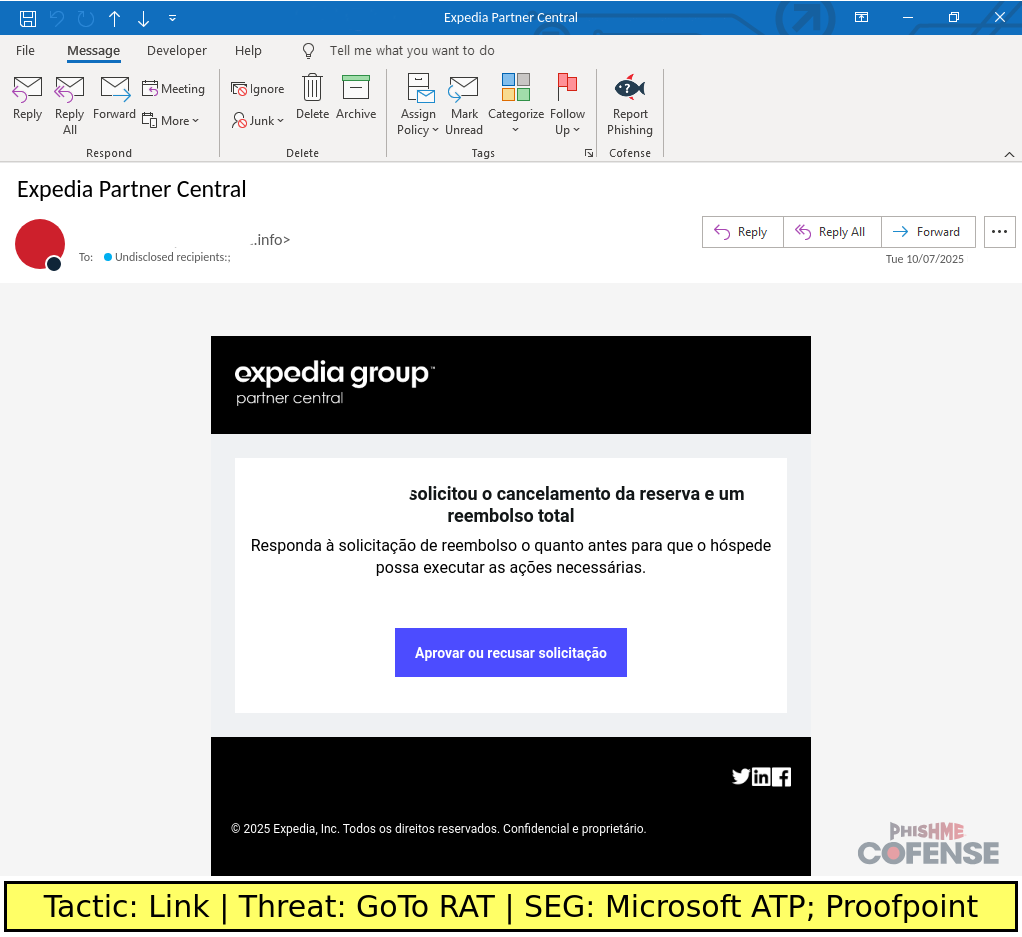This screenshot has height=937, width=1022.
Task: Collapse the ribbon with the chevron
Action: pyautogui.click(x=1009, y=154)
